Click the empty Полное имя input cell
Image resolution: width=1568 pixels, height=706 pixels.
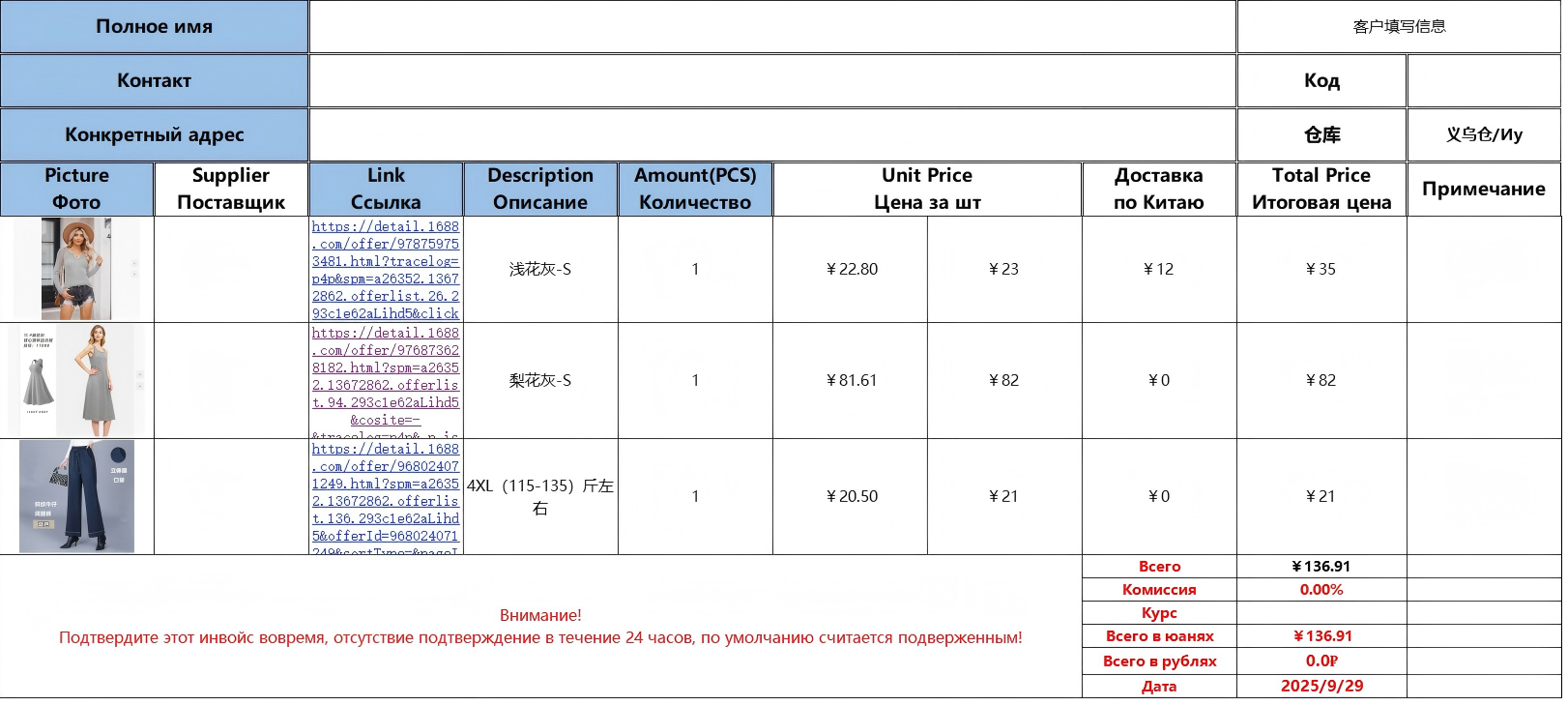click(x=771, y=27)
